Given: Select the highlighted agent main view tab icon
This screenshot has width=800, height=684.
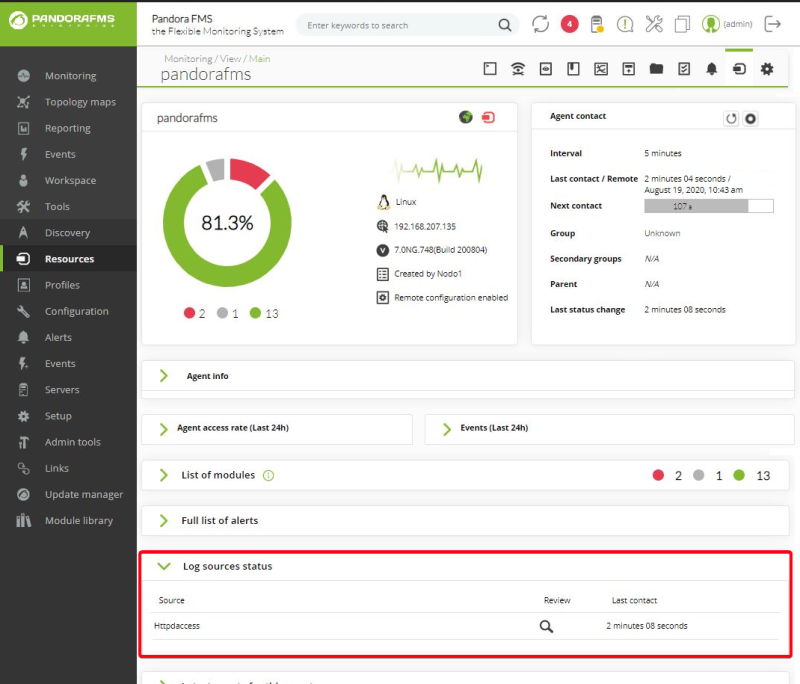Looking at the screenshot, I should (739, 68).
